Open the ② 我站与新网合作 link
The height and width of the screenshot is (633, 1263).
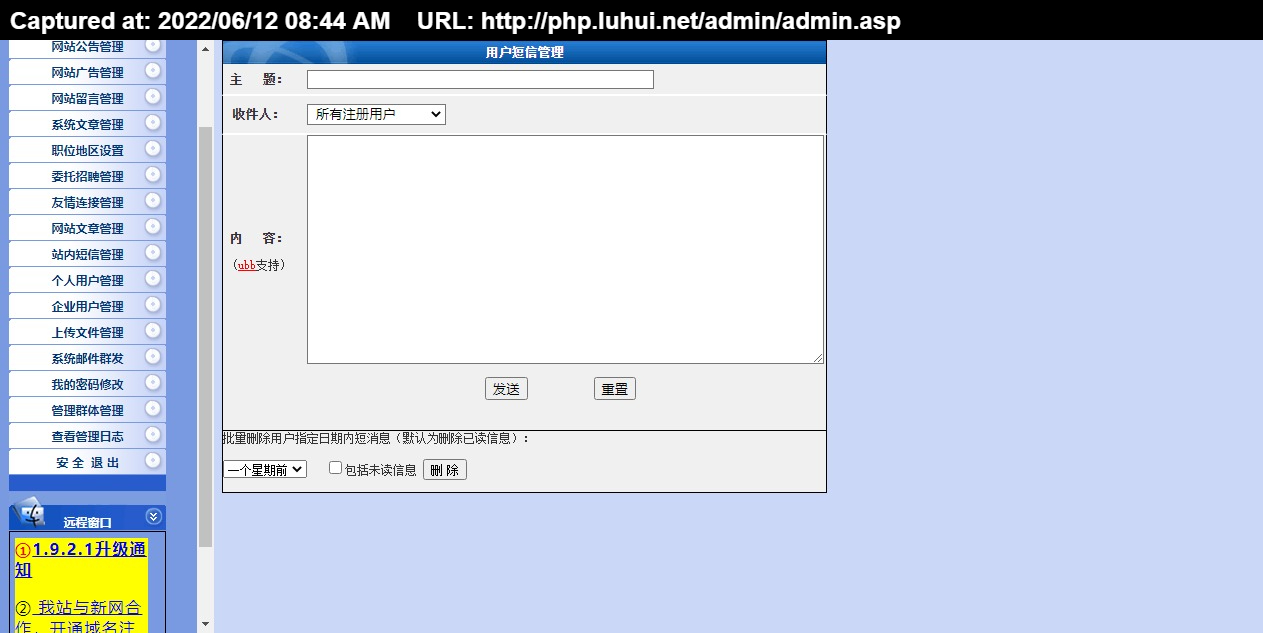(x=79, y=618)
